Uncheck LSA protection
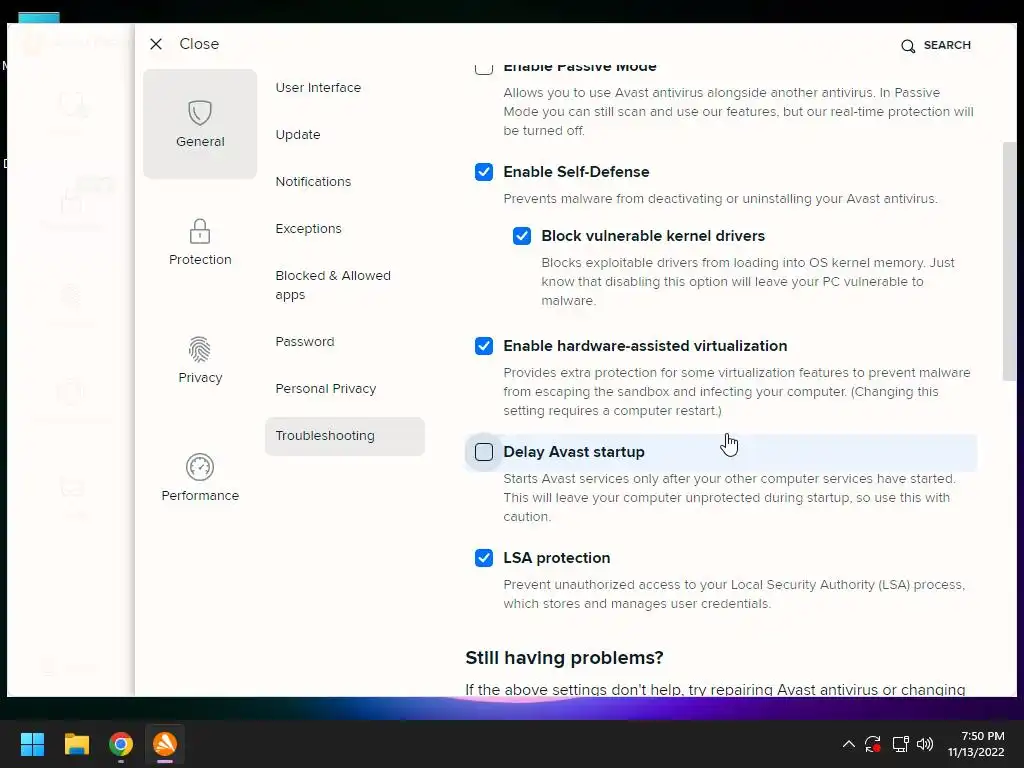The image size is (1024, 768). click(x=484, y=558)
